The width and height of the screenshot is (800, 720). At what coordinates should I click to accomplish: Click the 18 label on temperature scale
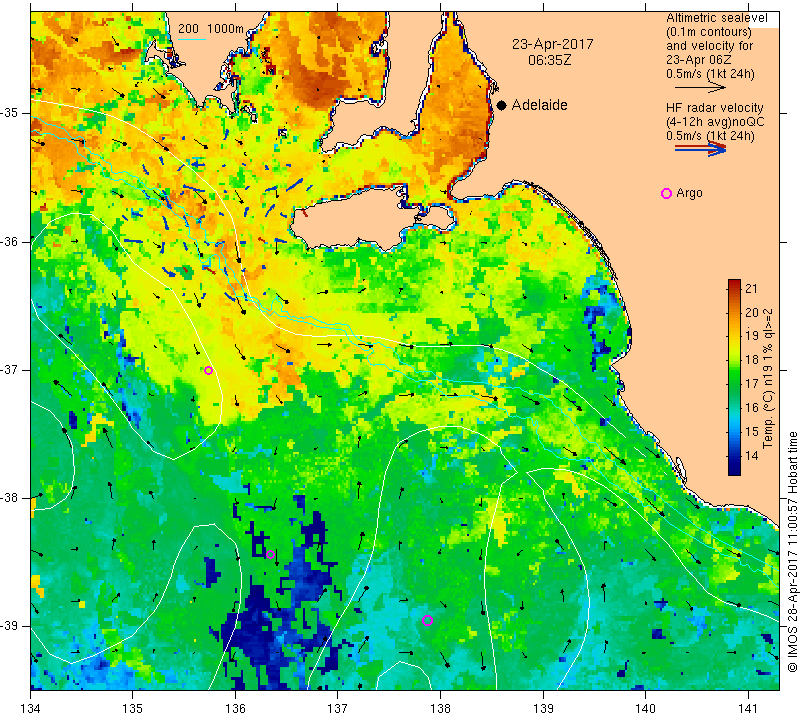(752, 360)
